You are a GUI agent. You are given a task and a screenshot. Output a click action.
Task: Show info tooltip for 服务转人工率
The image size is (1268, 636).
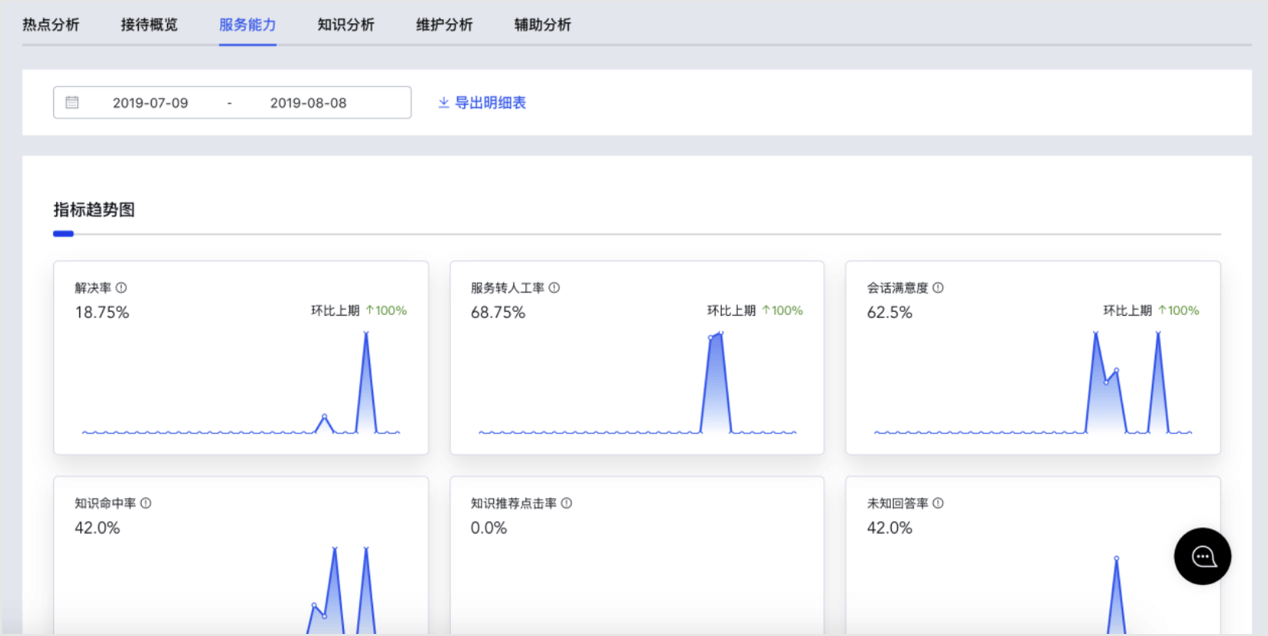[x=555, y=288]
